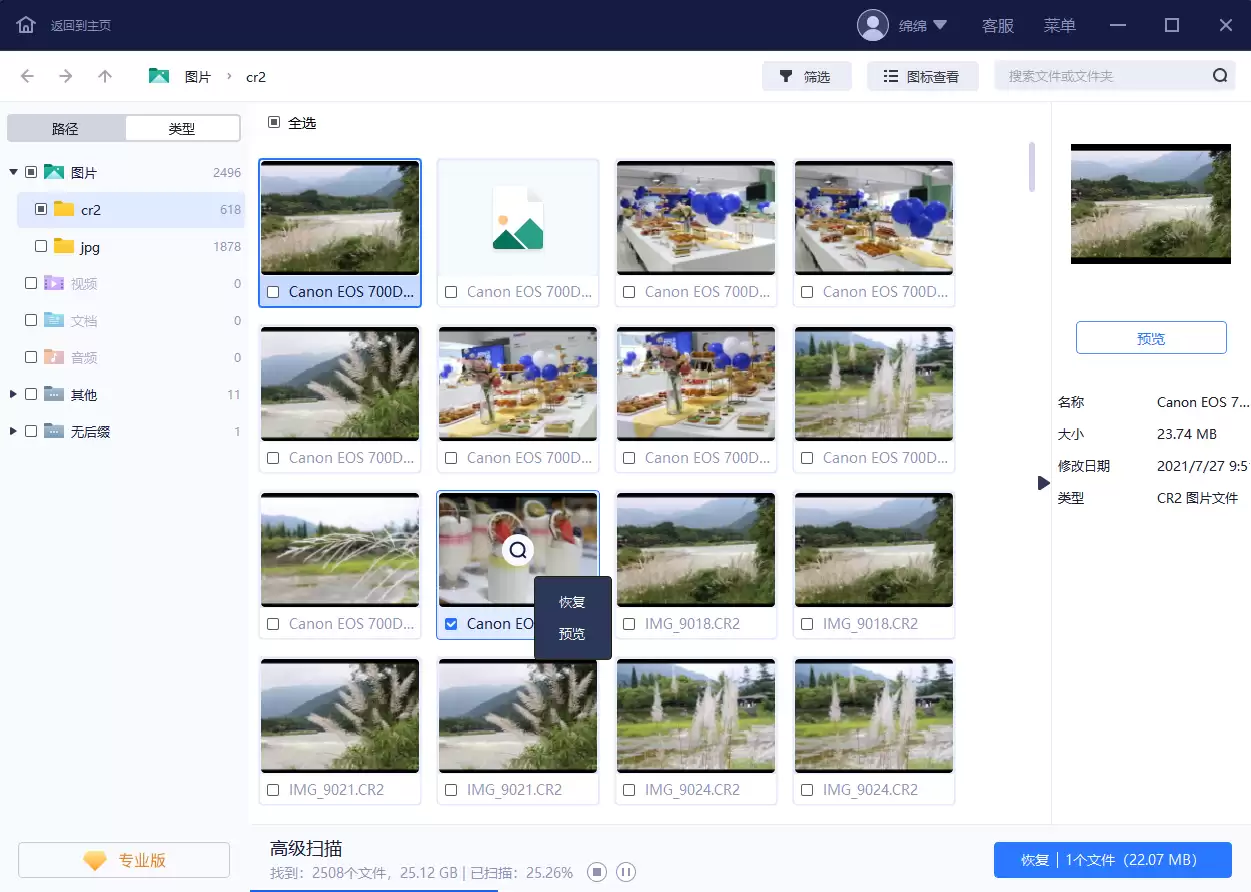Navigate forward with the right arrow
Screen dimensions: 1251x892
point(66,76)
